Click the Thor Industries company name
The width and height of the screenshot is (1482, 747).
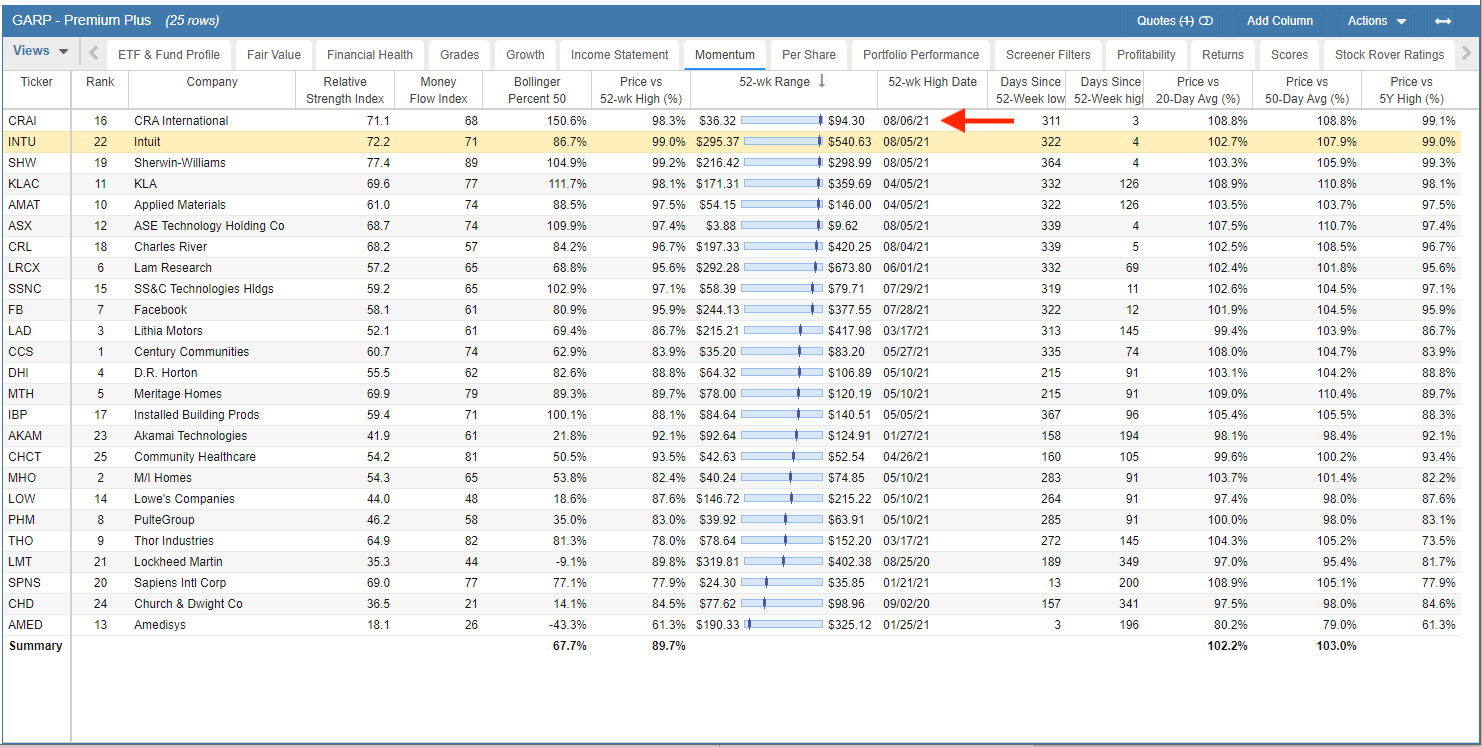click(x=174, y=541)
